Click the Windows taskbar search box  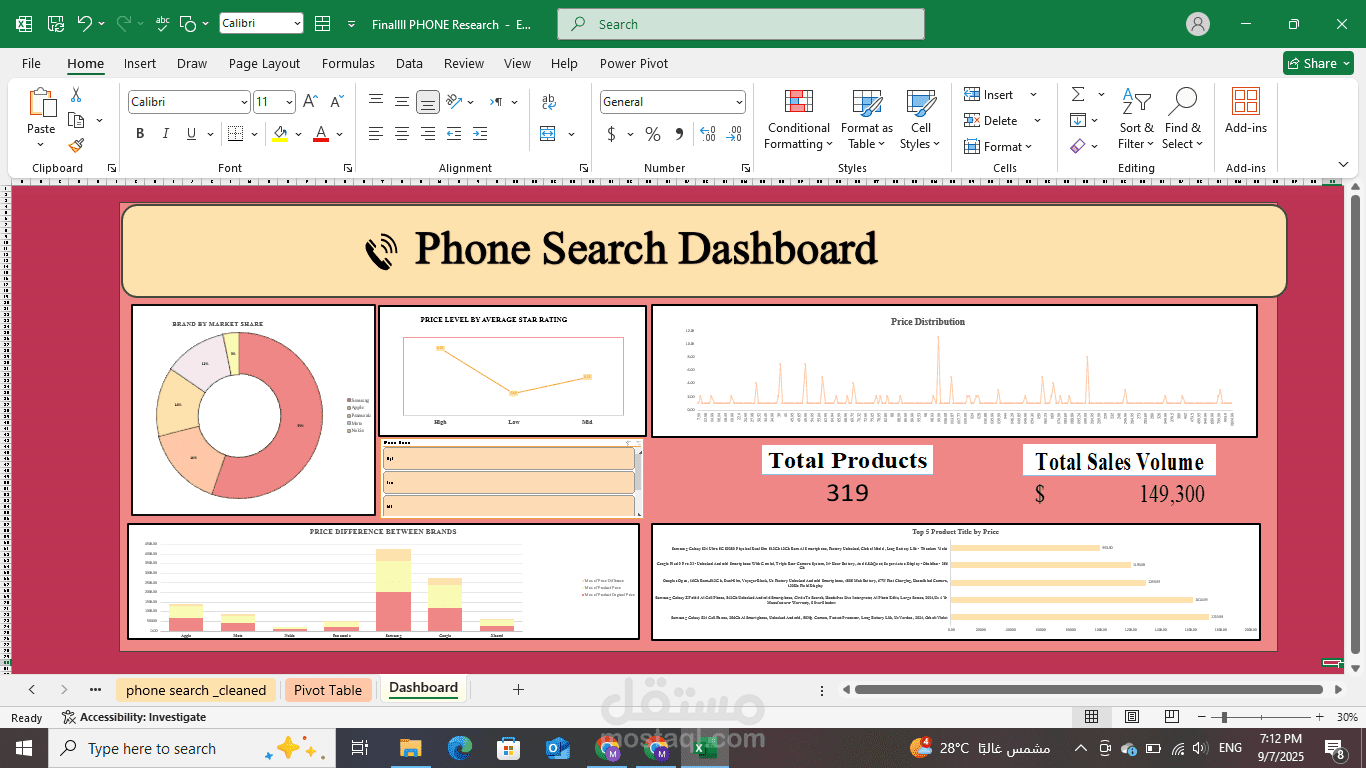[150, 748]
